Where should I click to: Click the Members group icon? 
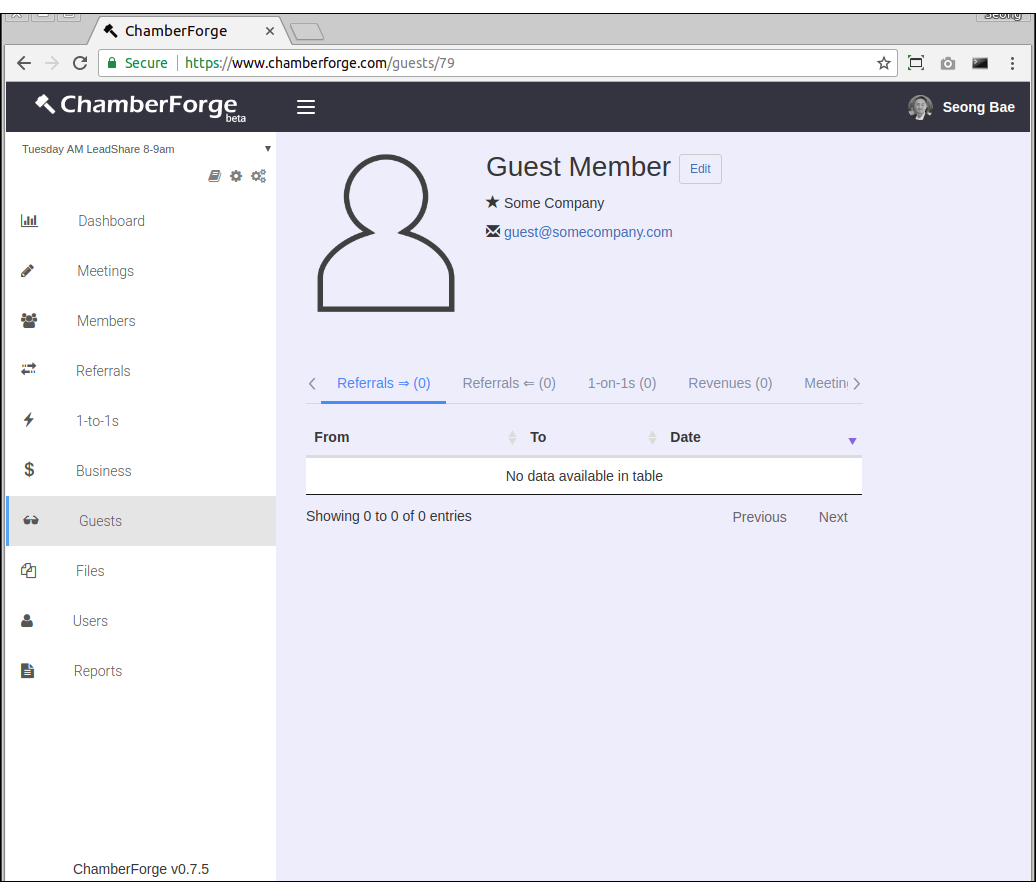point(29,321)
